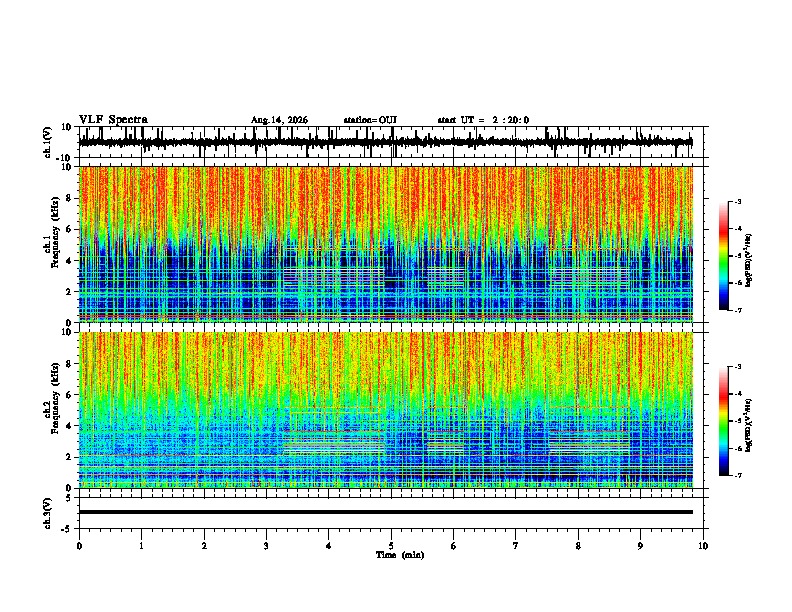The height and width of the screenshot is (612, 792).
Task: Click time axis tick label '1'
Action: click(141, 546)
